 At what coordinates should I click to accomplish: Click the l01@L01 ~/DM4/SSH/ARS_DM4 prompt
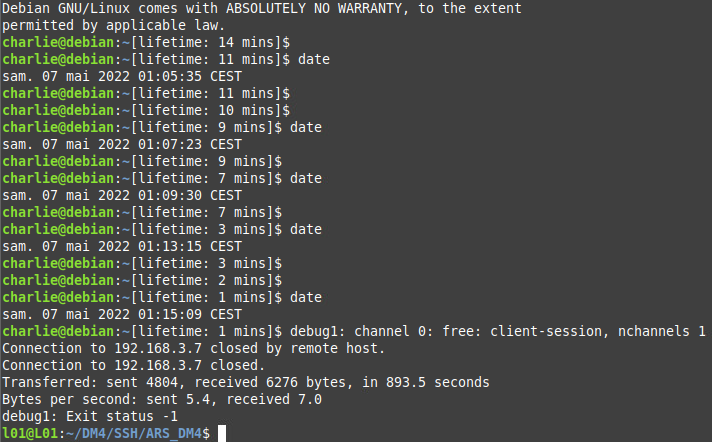tap(106, 433)
